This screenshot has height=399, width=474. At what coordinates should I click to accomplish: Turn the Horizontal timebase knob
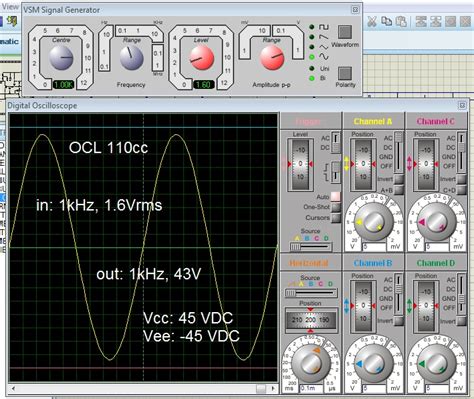(310, 364)
